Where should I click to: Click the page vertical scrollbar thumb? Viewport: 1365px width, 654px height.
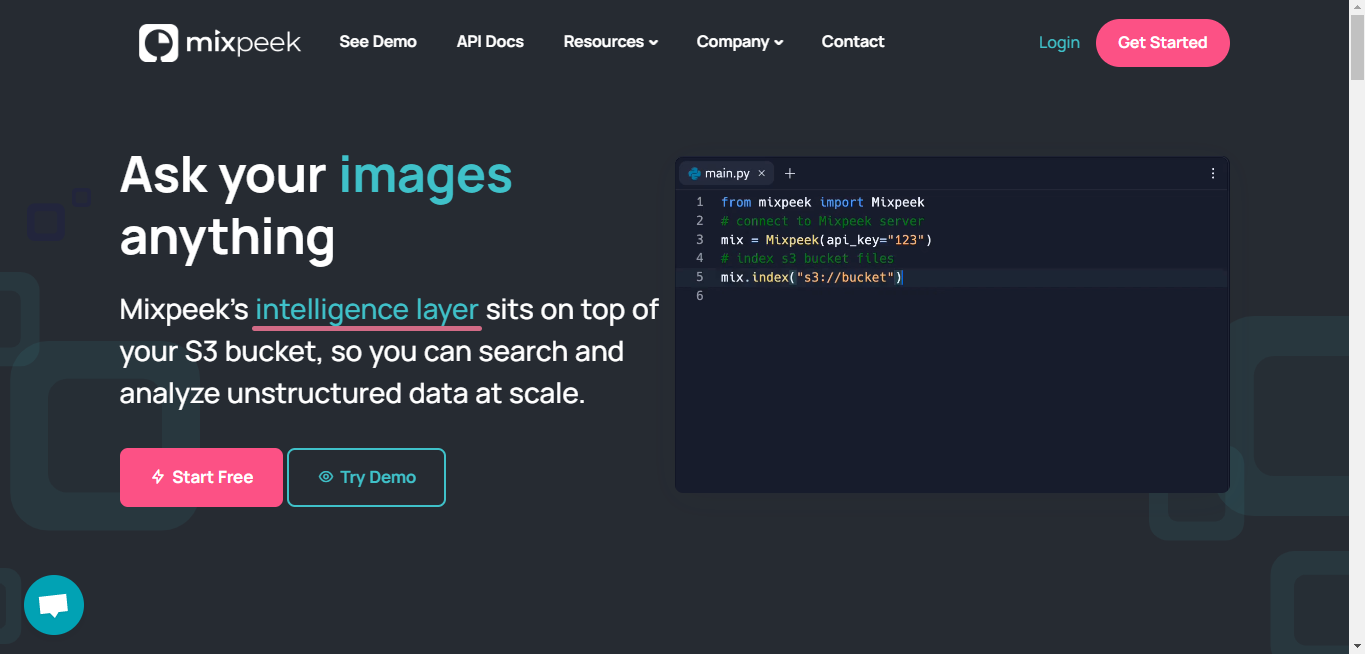(x=1357, y=46)
